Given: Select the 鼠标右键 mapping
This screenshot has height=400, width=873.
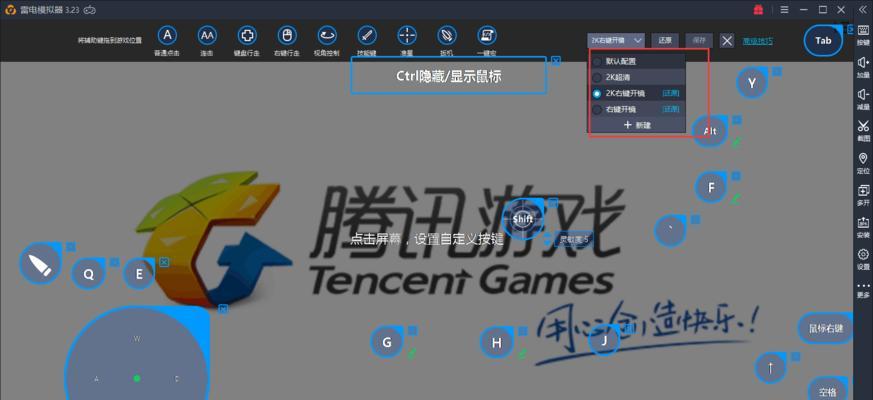Looking at the screenshot, I should point(827,328).
